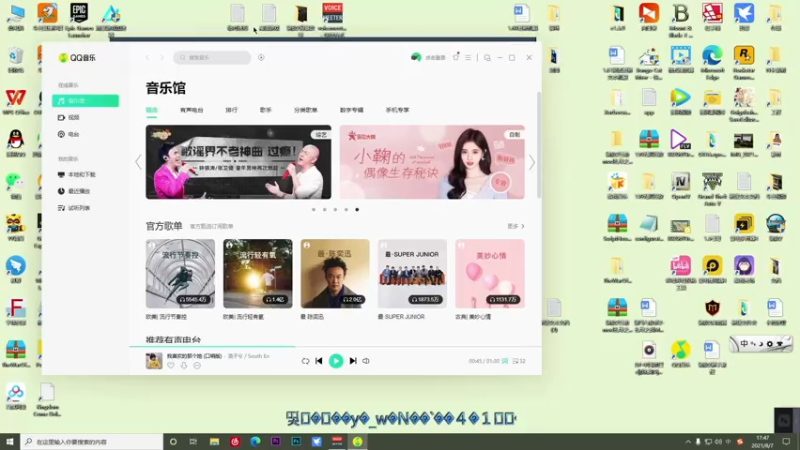
Task: Click the more options circle icon under song title
Action: [x=197, y=365]
